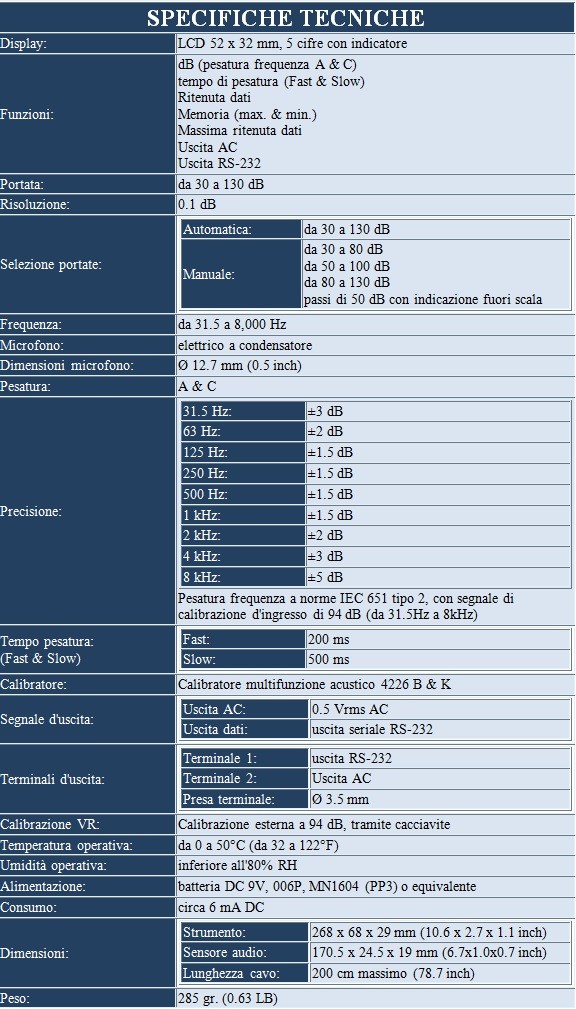Click the '2 kHz:' precision cell
Image resolution: width=576 pixels, height=1009 pixels.
(243, 535)
